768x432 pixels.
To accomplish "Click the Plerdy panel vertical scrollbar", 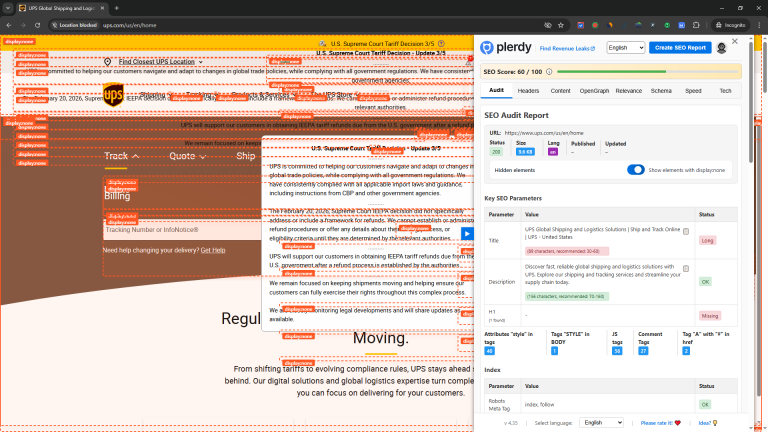I will pyautogui.click(x=751, y=103).
